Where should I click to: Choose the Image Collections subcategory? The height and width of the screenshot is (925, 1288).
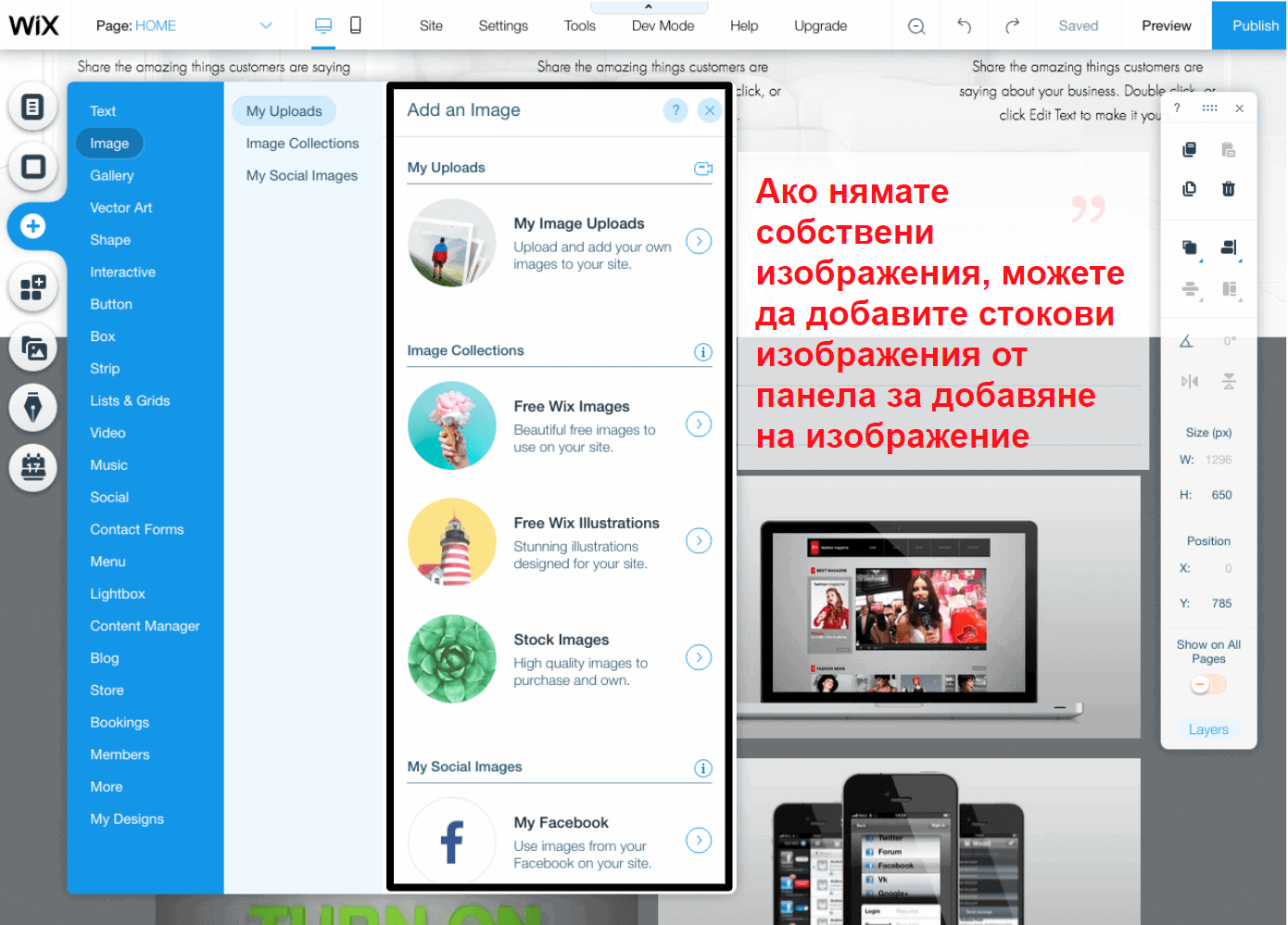pos(302,144)
